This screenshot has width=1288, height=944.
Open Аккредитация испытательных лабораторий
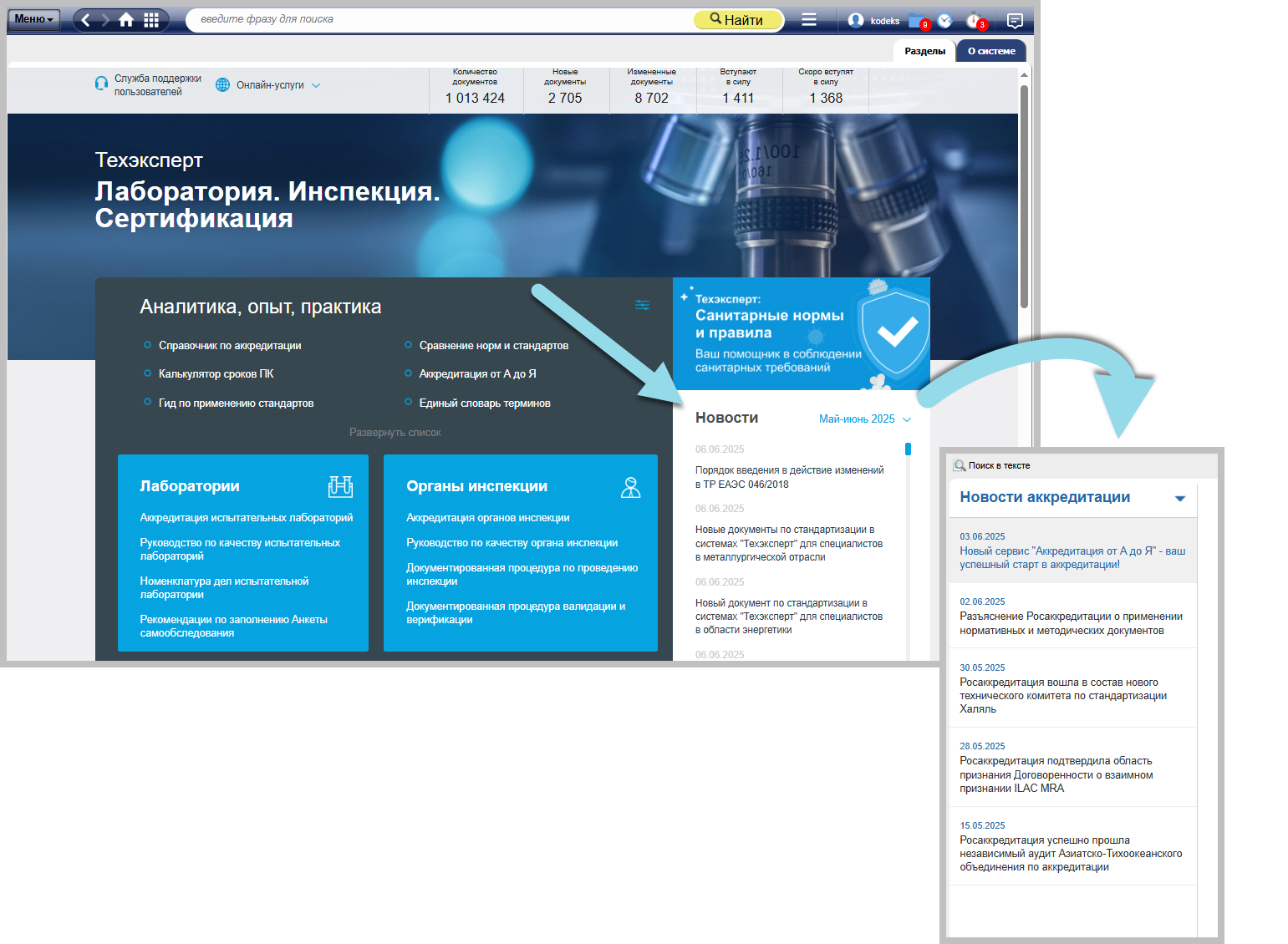pos(247,518)
